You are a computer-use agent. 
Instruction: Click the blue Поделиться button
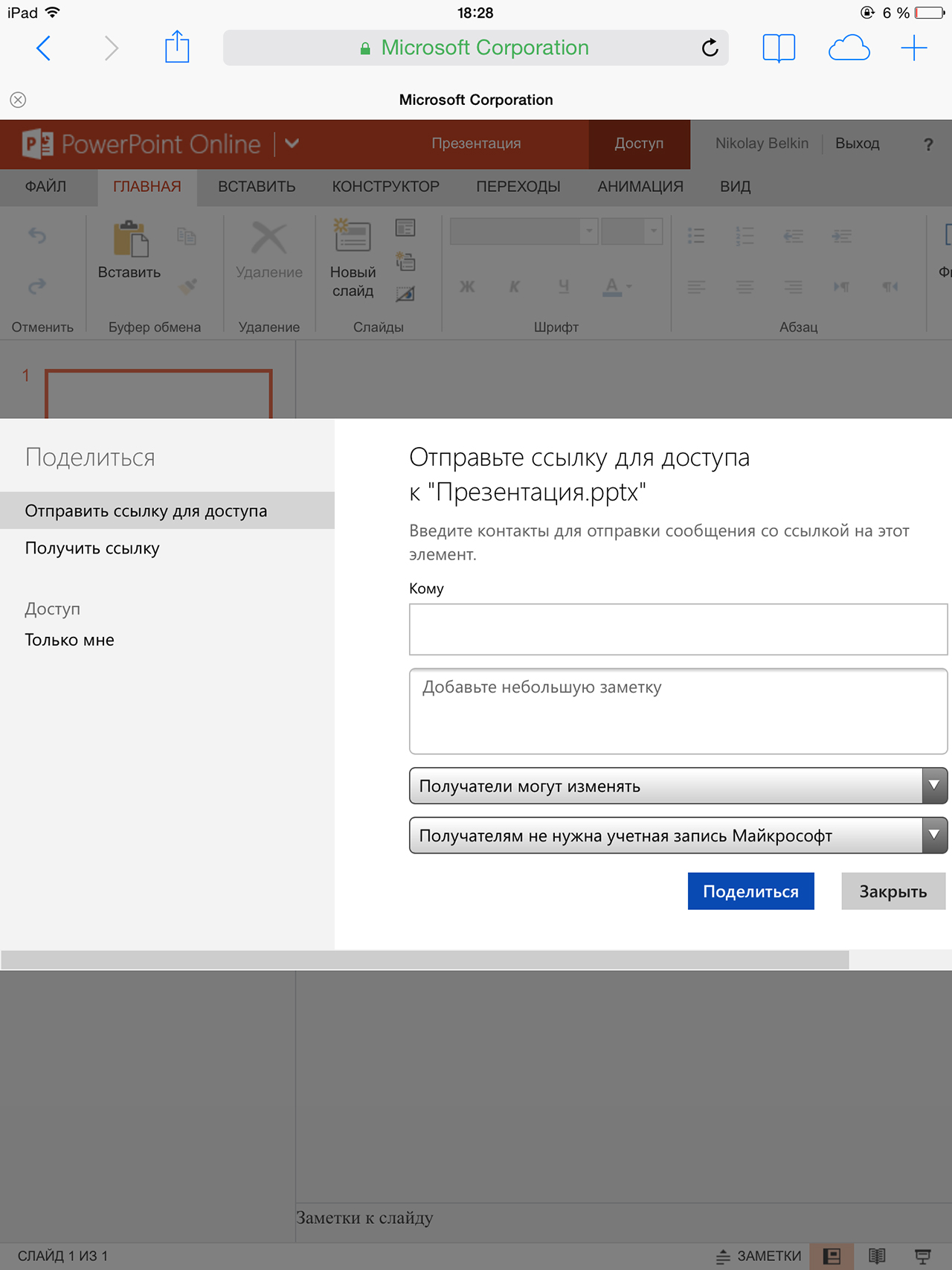[x=750, y=891]
